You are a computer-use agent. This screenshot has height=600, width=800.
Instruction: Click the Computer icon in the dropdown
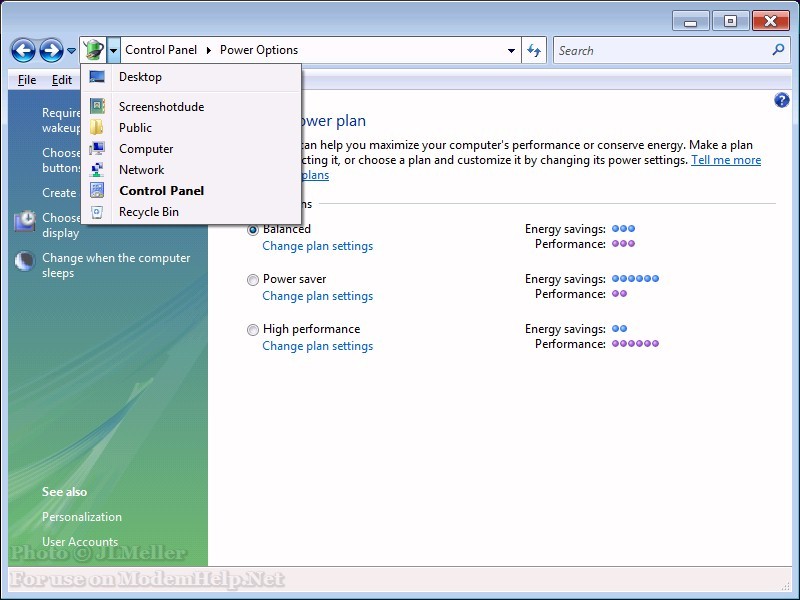point(97,148)
